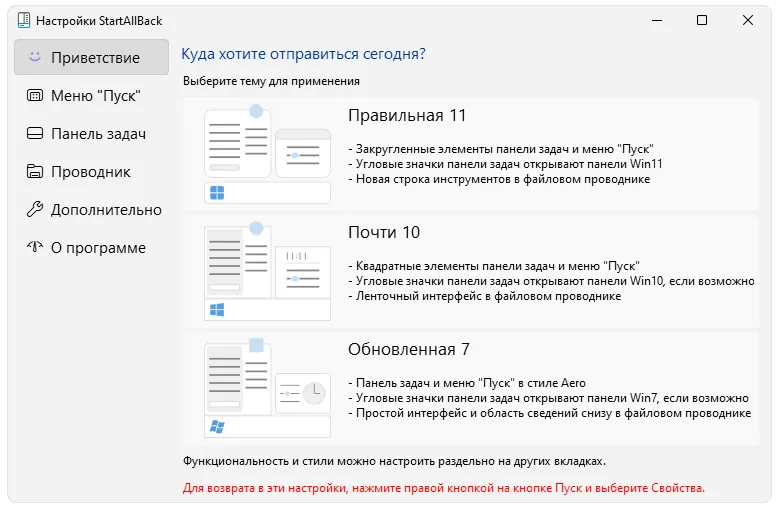Viewport: 781px width, 510px height.
Task: Choose the Почти 10 theme preview thumbnail
Action: (x=267, y=271)
